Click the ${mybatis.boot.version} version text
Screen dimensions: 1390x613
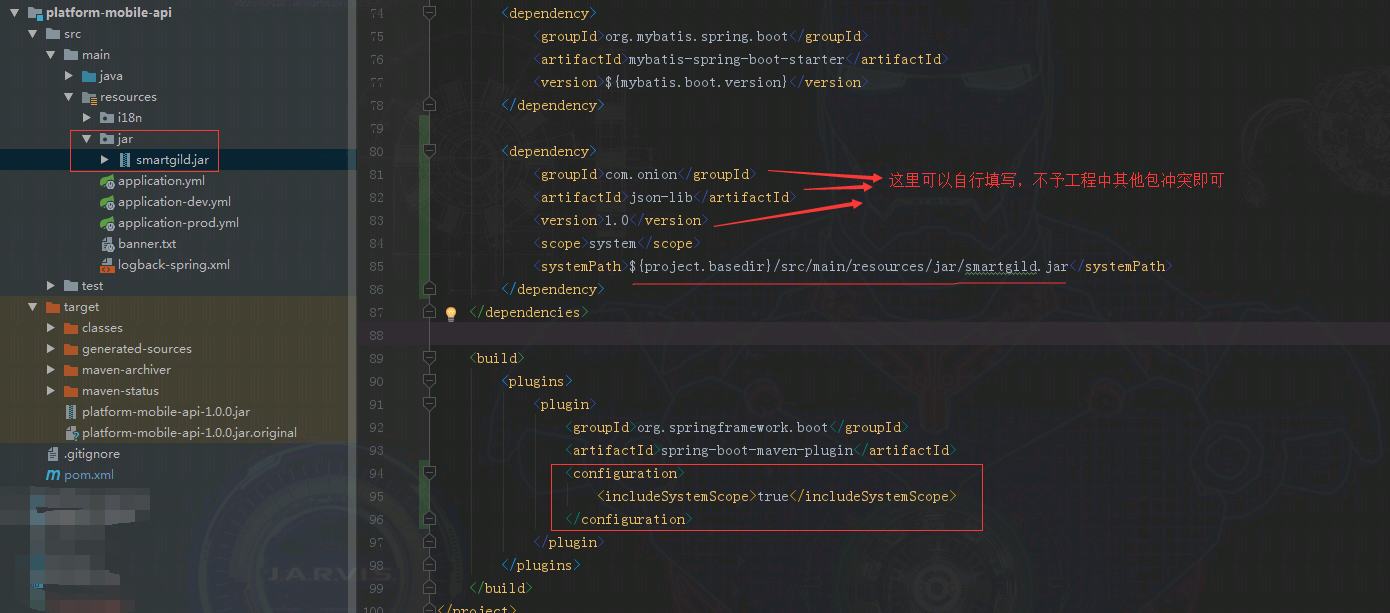click(x=697, y=82)
